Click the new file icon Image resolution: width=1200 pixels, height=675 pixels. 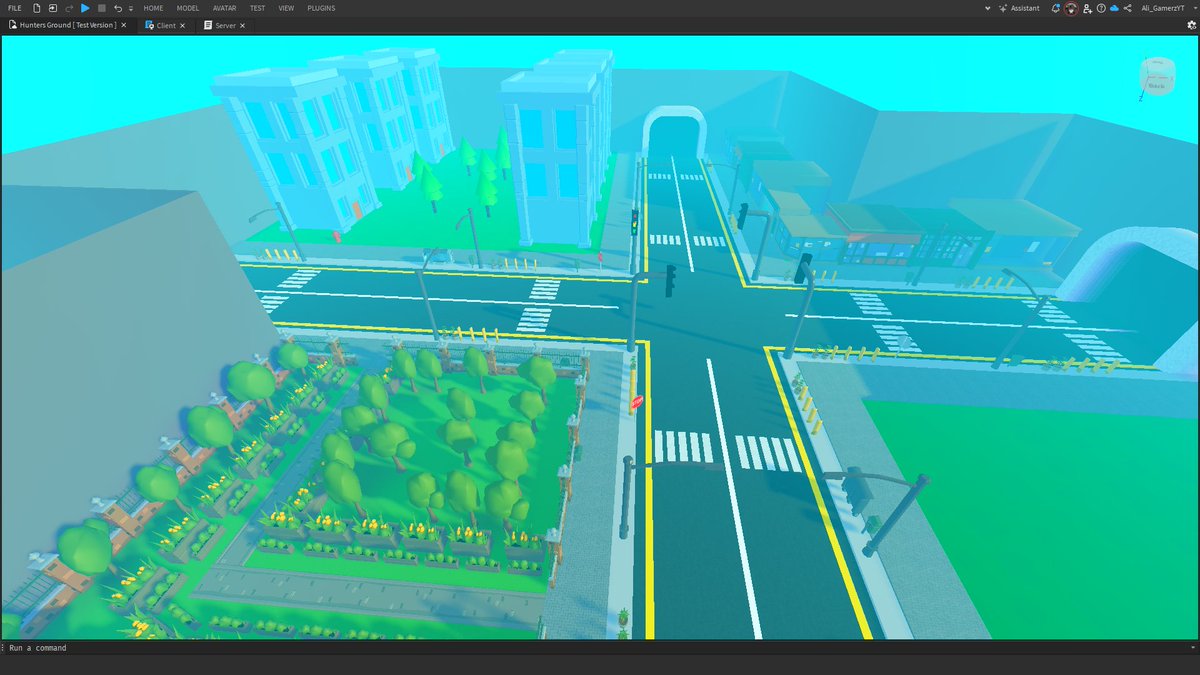(x=36, y=8)
